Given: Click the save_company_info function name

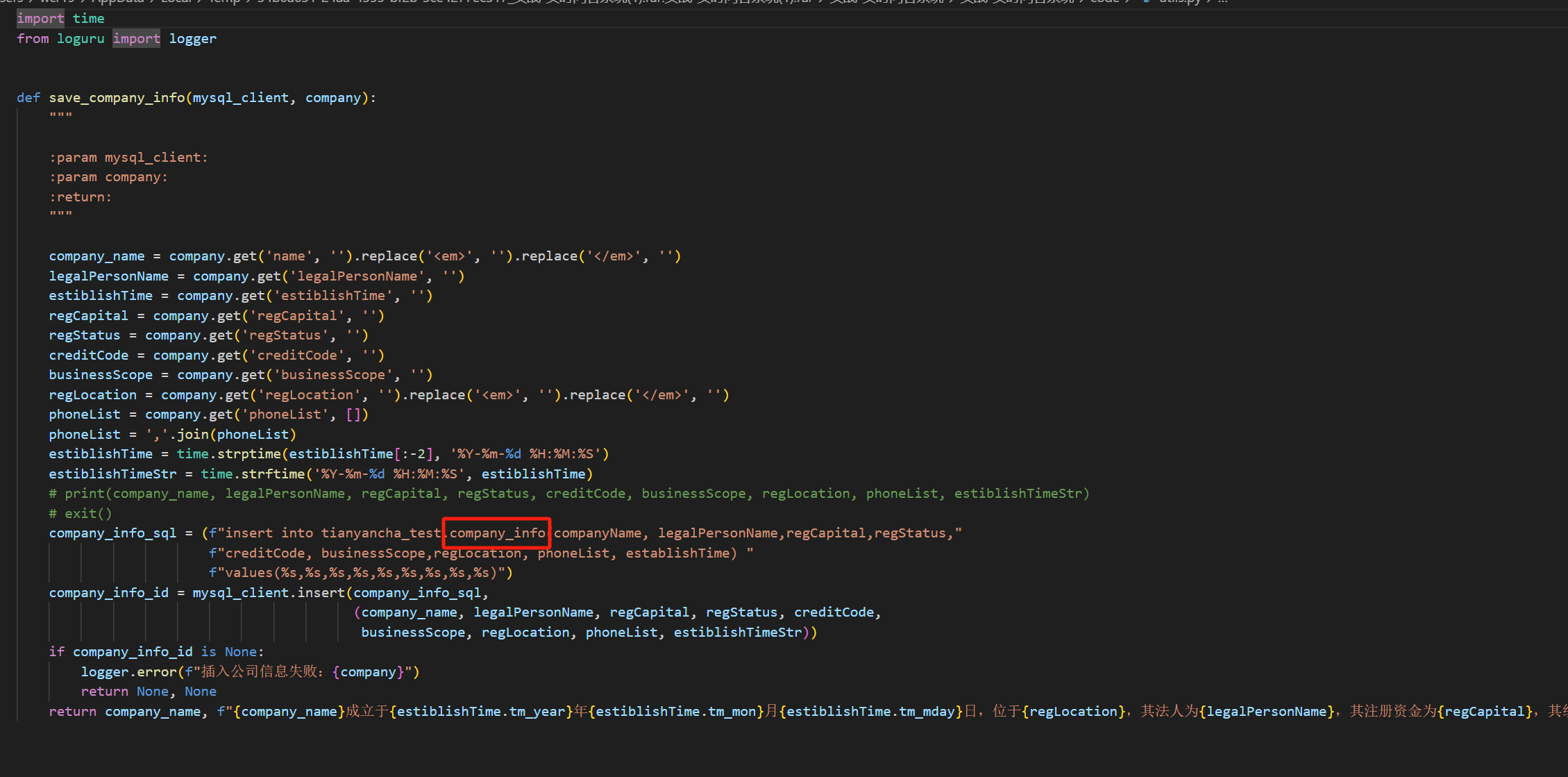Looking at the screenshot, I should pyautogui.click(x=117, y=98).
